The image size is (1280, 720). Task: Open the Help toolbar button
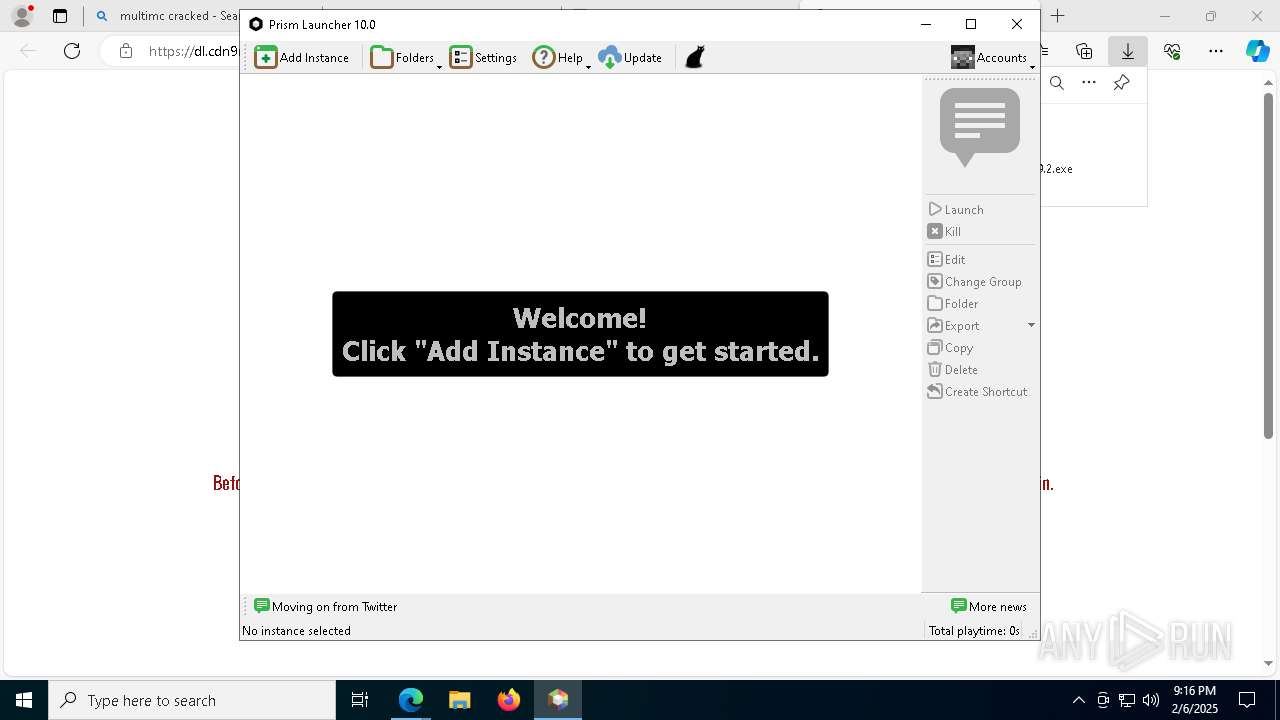[557, 57]
